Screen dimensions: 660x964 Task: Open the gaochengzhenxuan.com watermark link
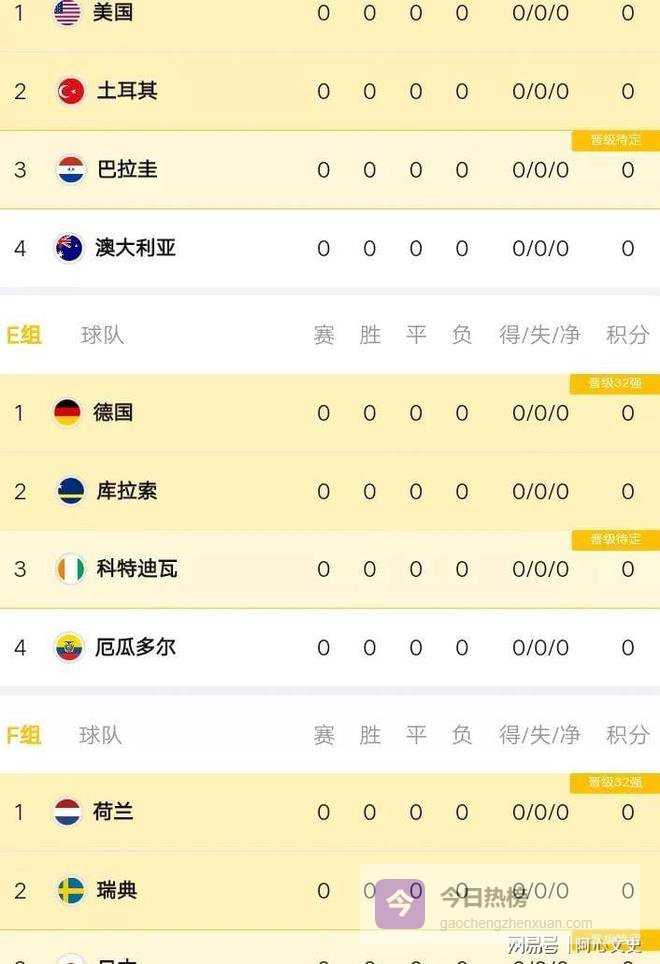516,924
